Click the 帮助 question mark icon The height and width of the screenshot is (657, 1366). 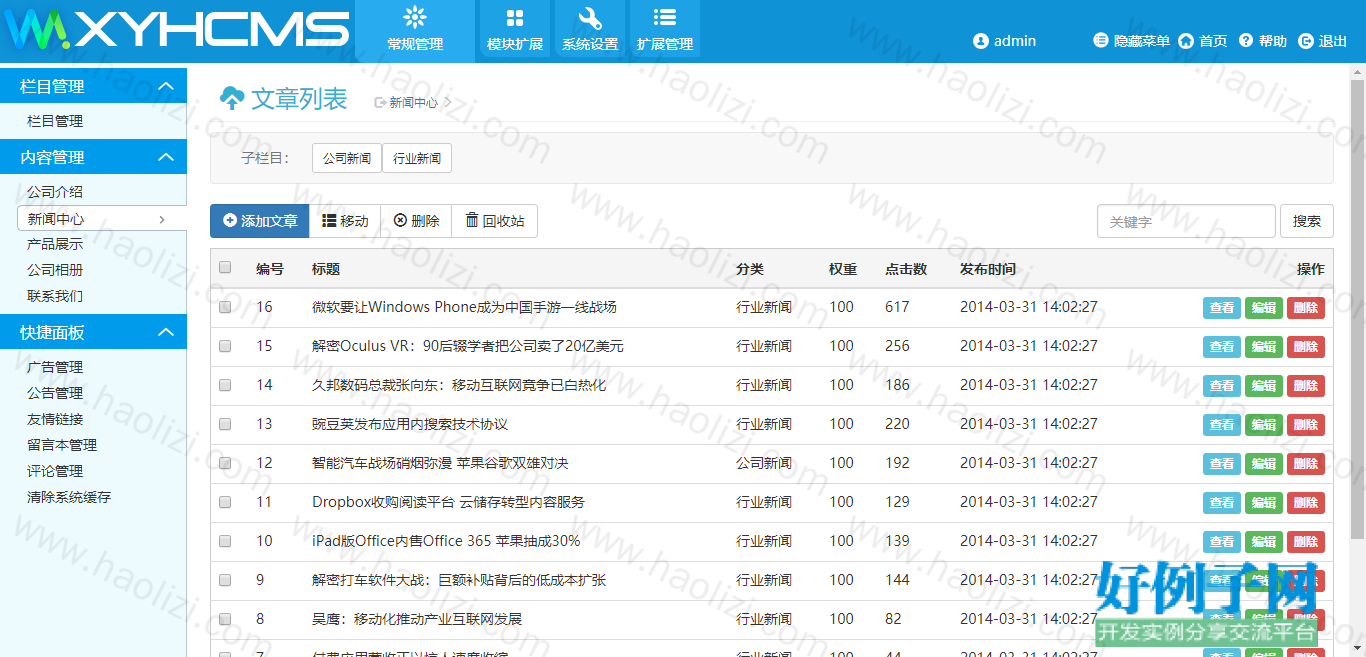click(1246, 41)
